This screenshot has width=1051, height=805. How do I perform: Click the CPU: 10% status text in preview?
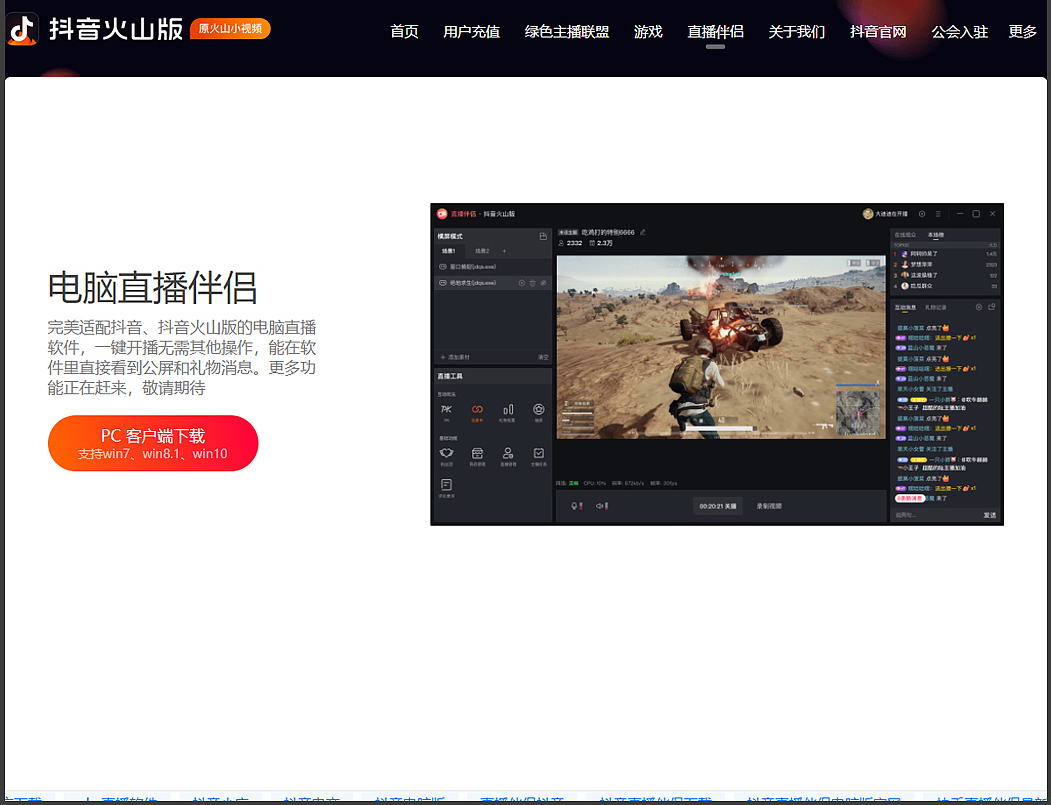click(x=595, y=483)
